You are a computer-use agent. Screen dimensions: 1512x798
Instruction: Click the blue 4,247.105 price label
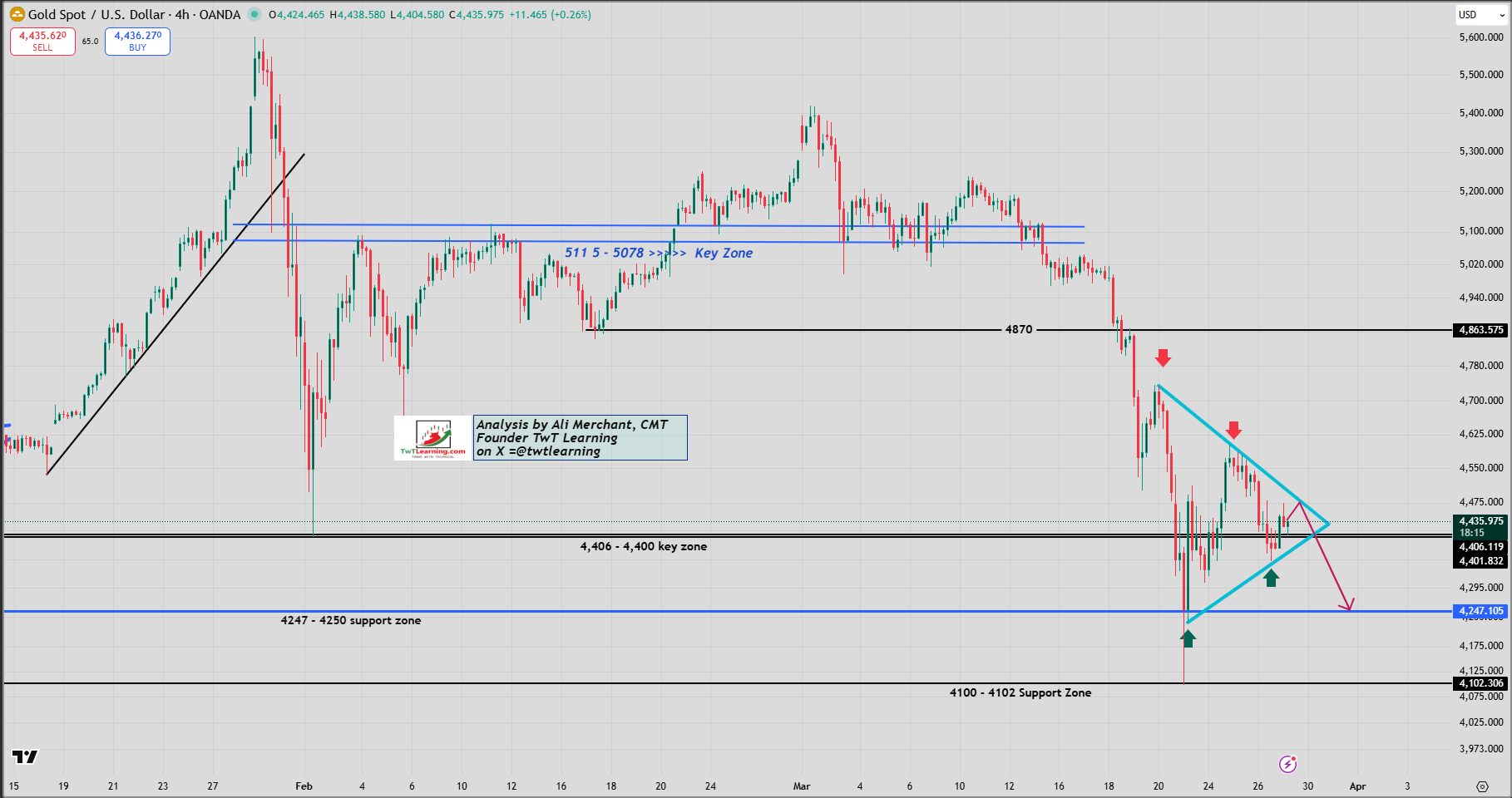pos(1480,611)
